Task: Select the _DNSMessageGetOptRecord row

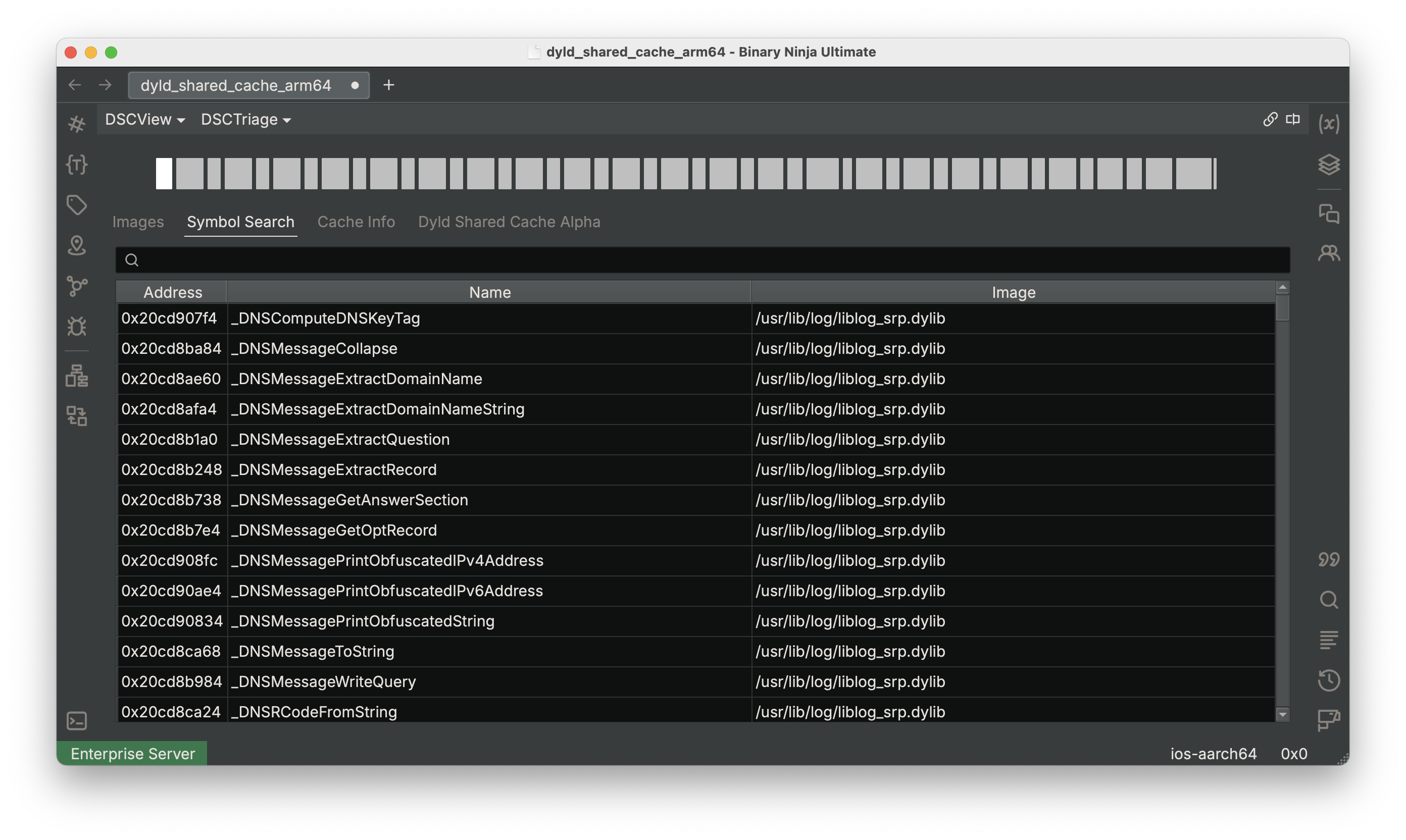Action: tap(695, 531)
